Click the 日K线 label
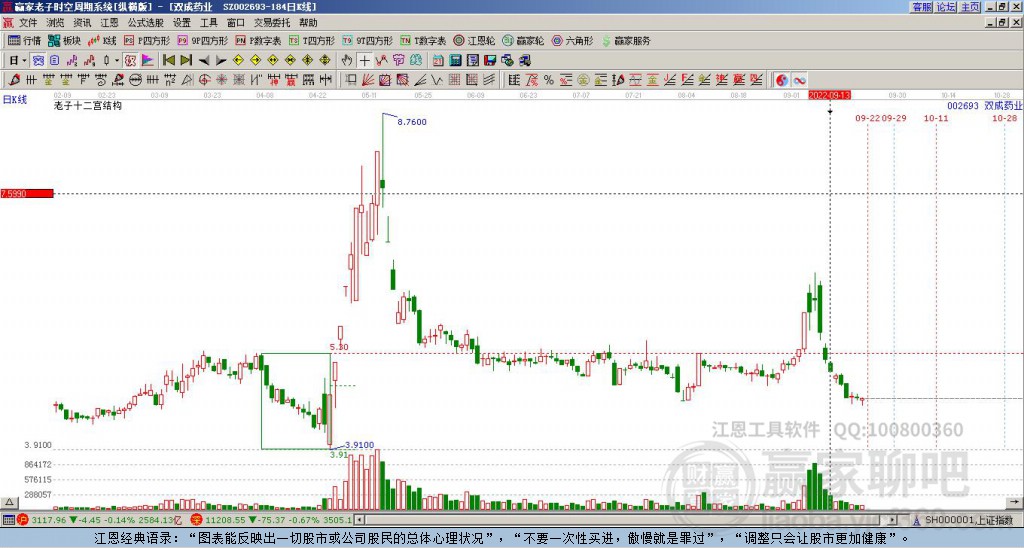 click(x=15, y=100)
